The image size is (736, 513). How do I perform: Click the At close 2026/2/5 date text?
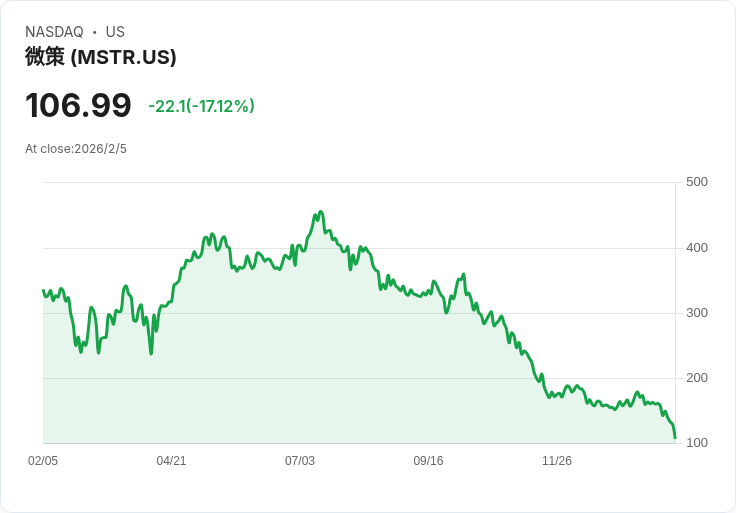[x=76, y=149]
